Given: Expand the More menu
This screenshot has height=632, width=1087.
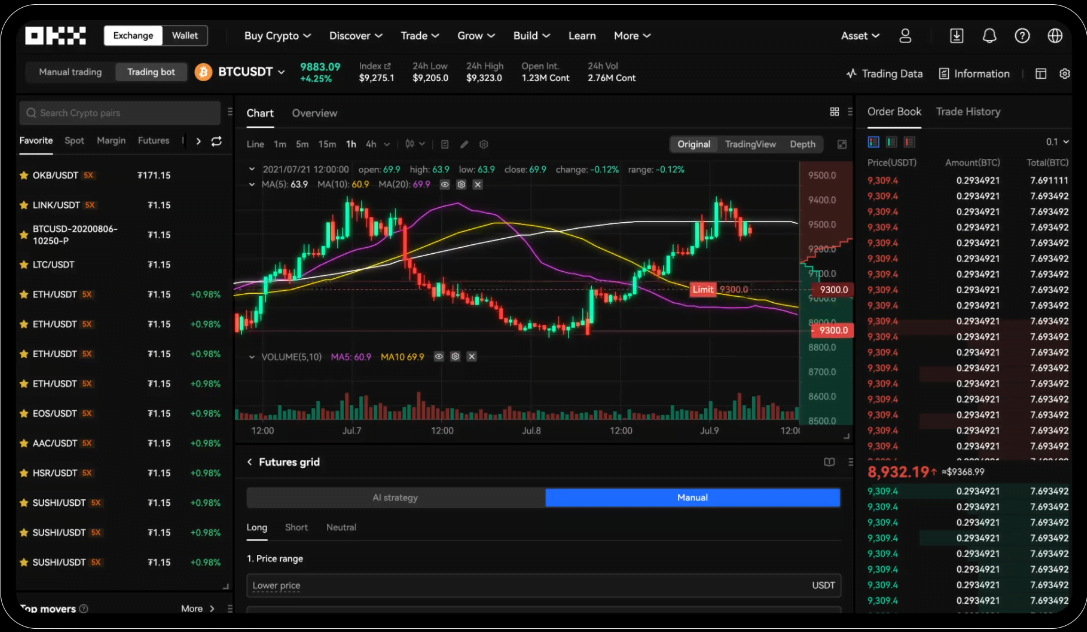Looking at the screenshot, I should click(x=632, y=36).
